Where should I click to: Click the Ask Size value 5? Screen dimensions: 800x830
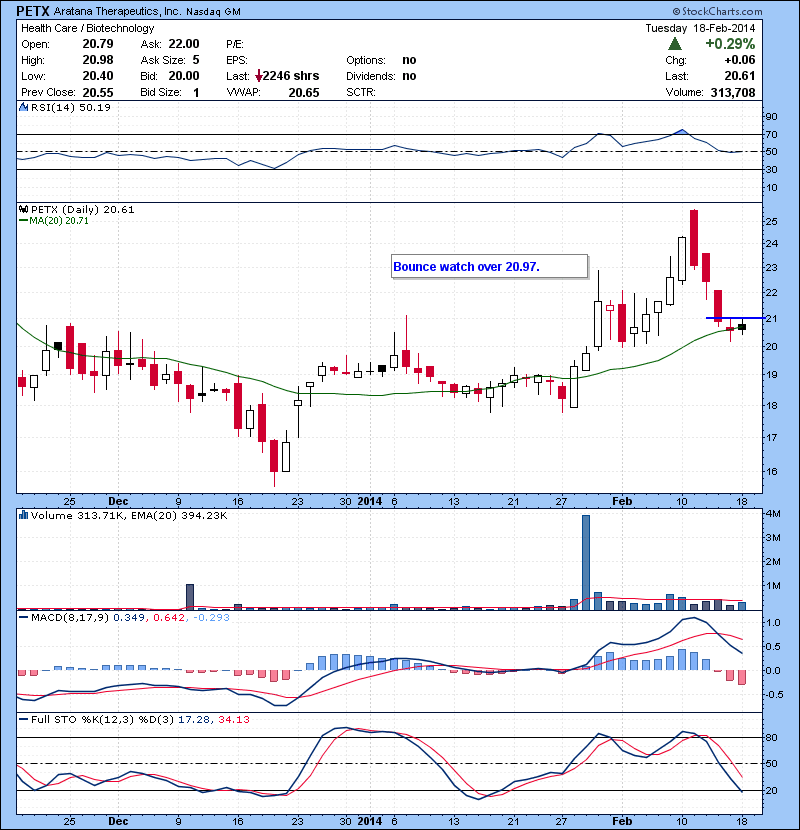(x=196, y=60)
